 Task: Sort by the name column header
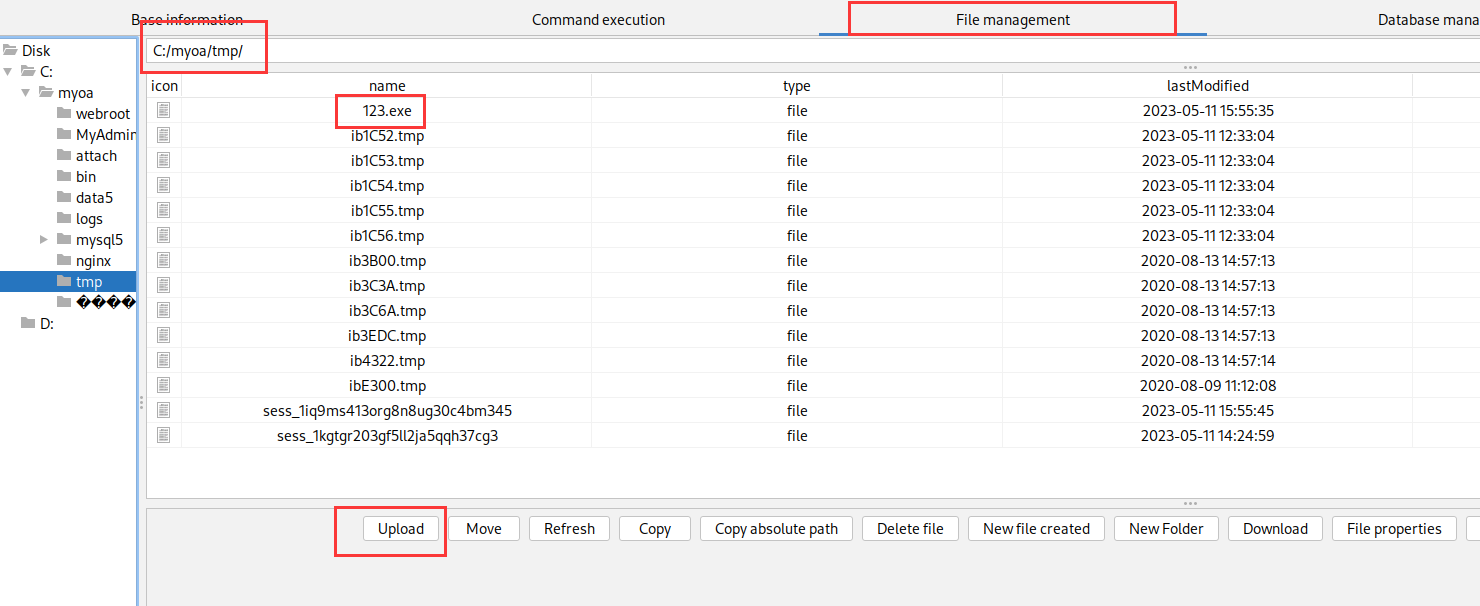coord(387,86)
